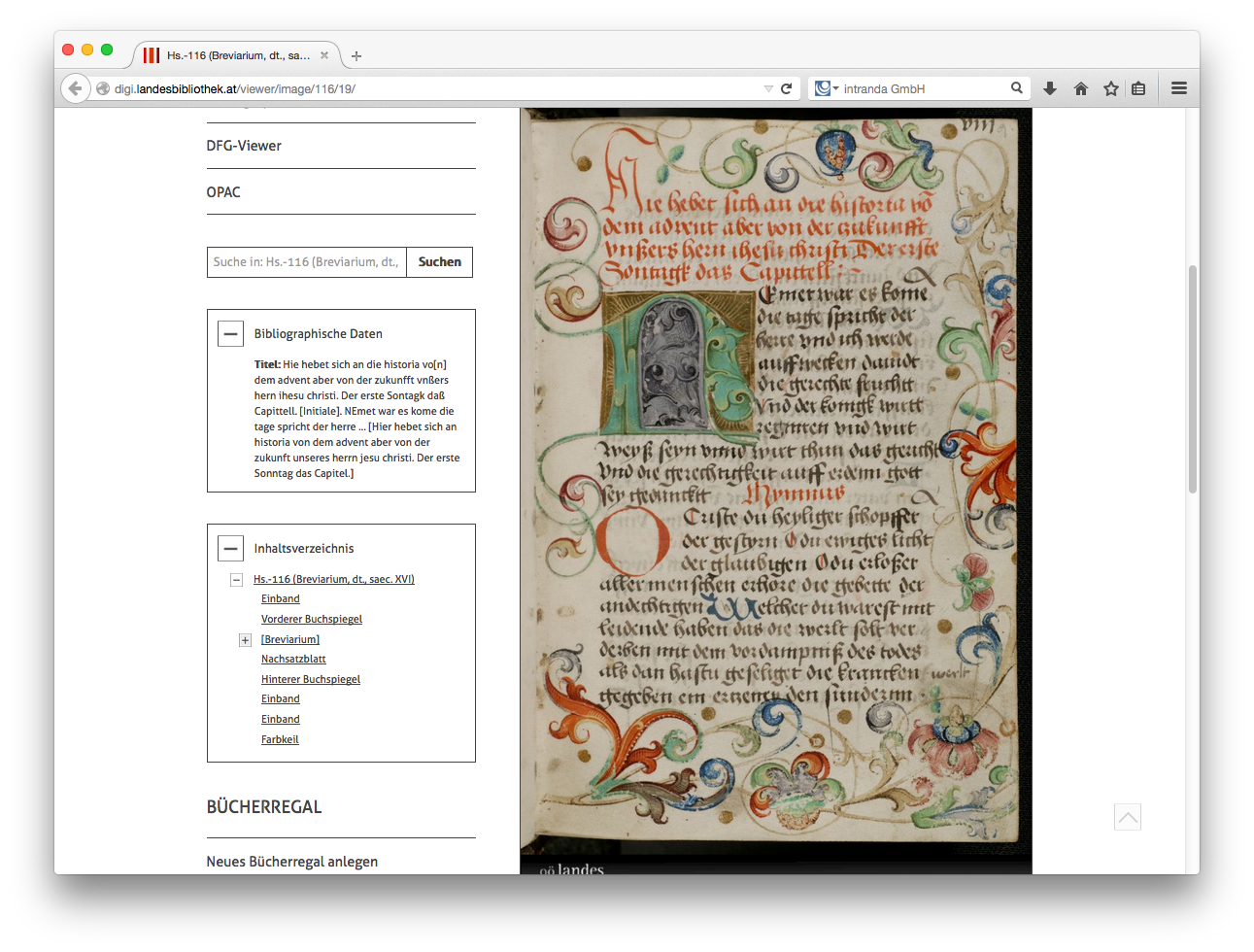Click the magnifier in the intranda search box
This screenshot has width=1254, height=952.
pos(1017,87)
